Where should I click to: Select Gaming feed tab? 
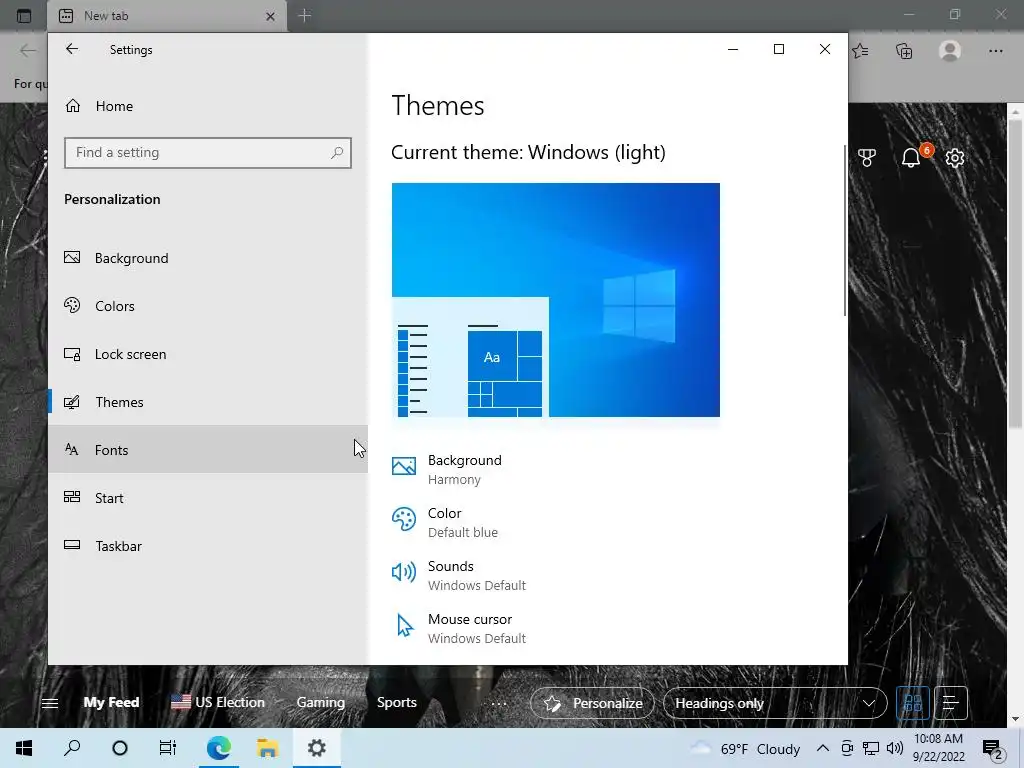(321, 703)
